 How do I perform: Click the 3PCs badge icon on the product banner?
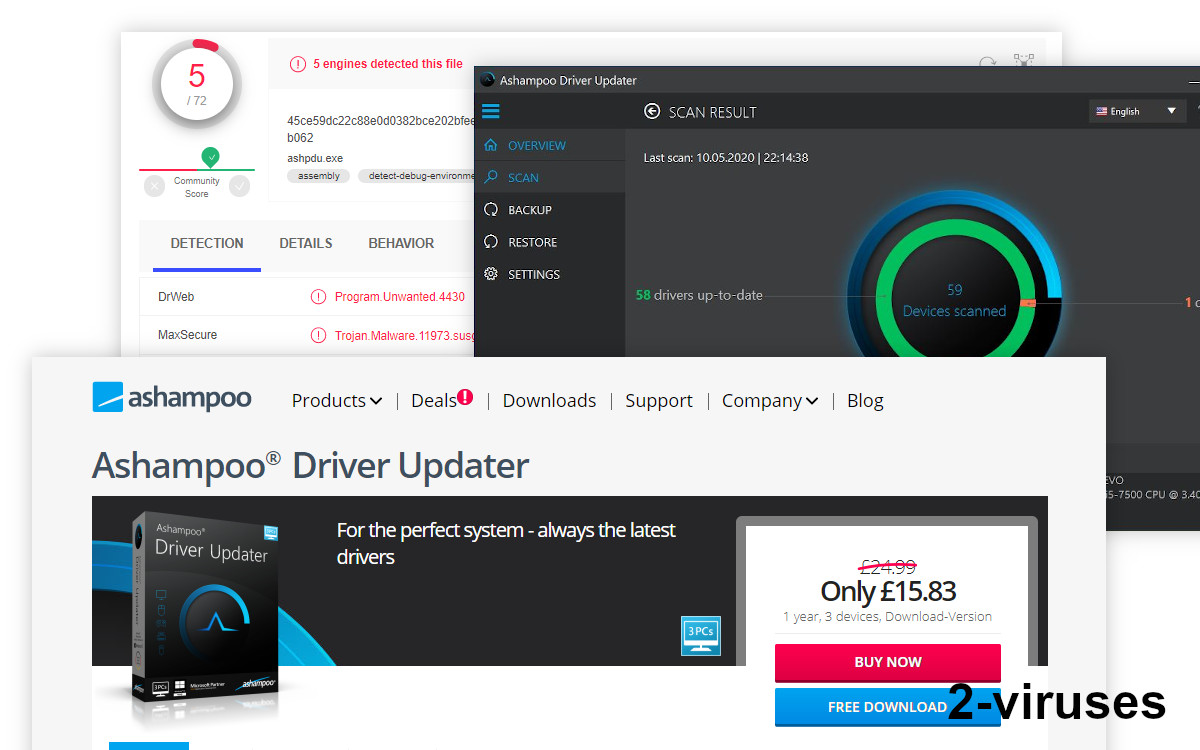[x=700, y=636]
